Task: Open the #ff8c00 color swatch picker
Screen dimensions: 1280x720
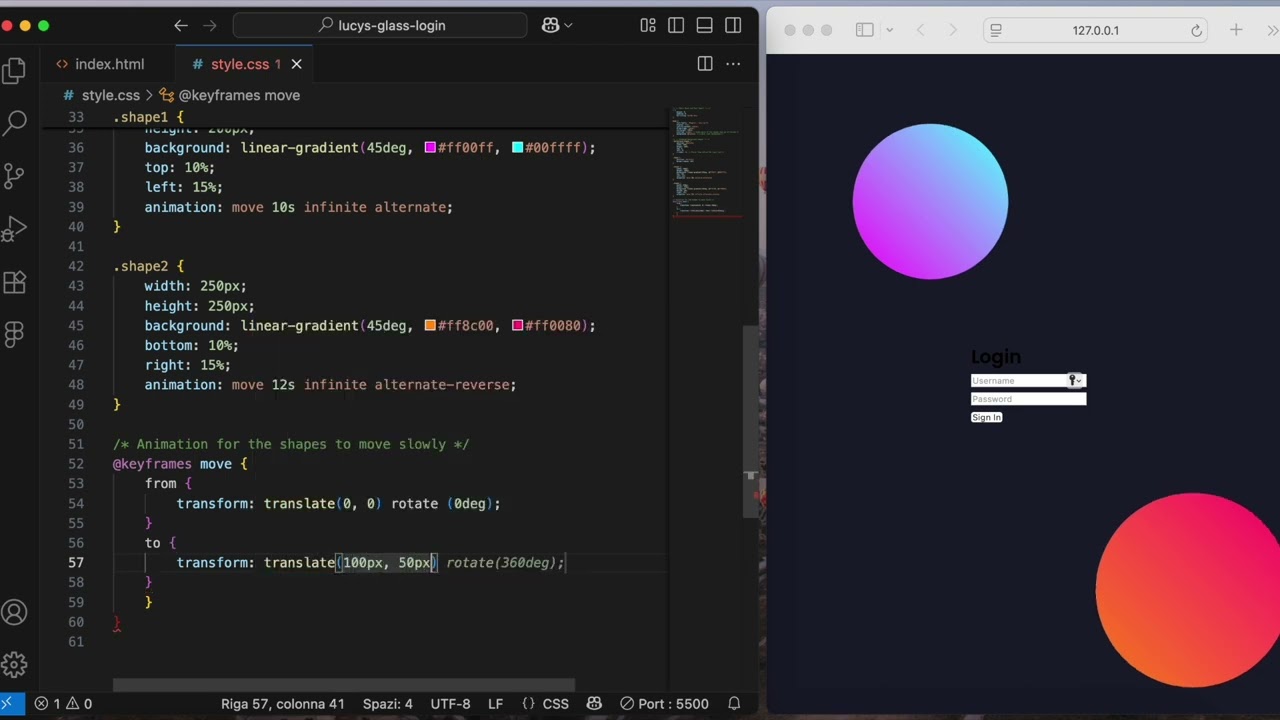Action: (430, 325)
